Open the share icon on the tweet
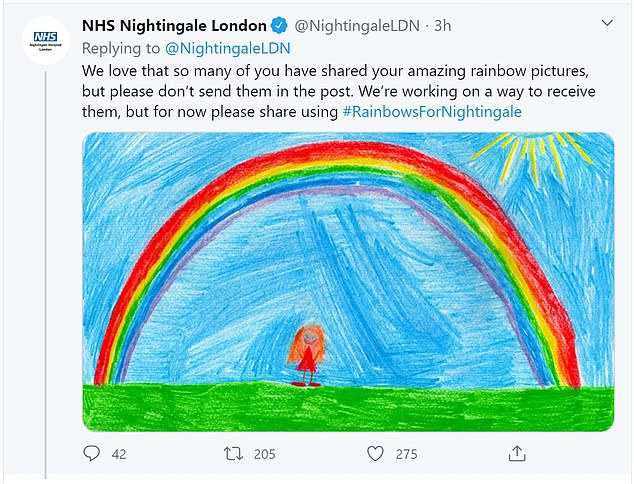 click(516, 454)
